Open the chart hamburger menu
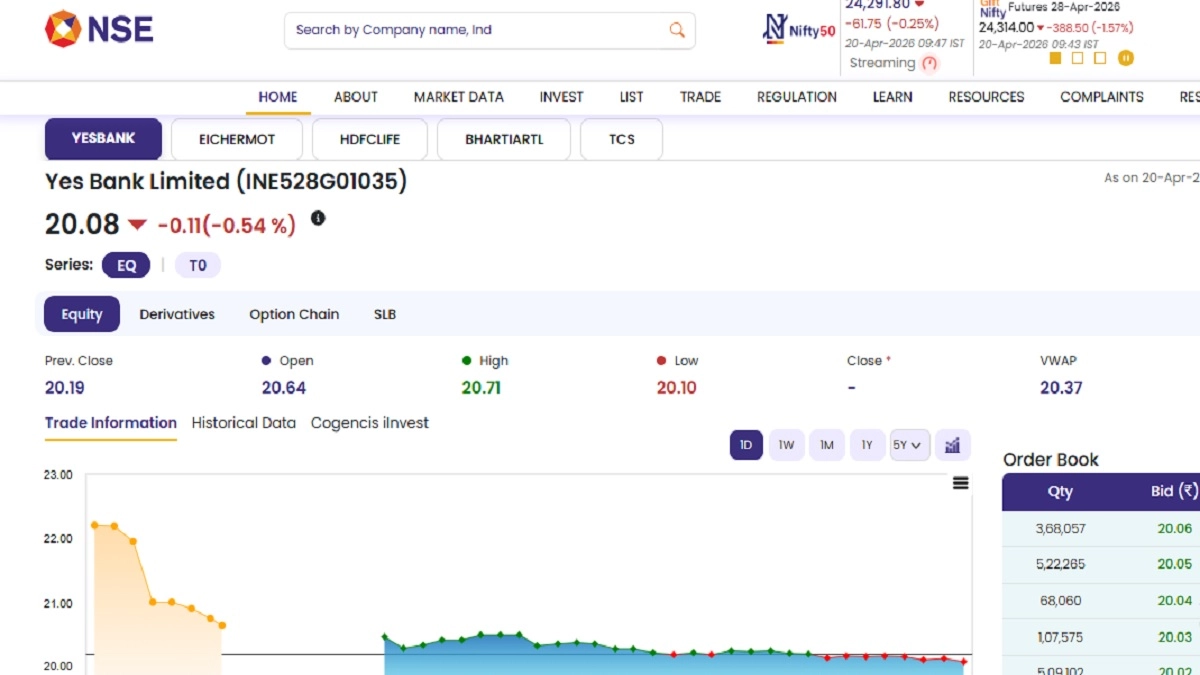 tap(960, 483)
